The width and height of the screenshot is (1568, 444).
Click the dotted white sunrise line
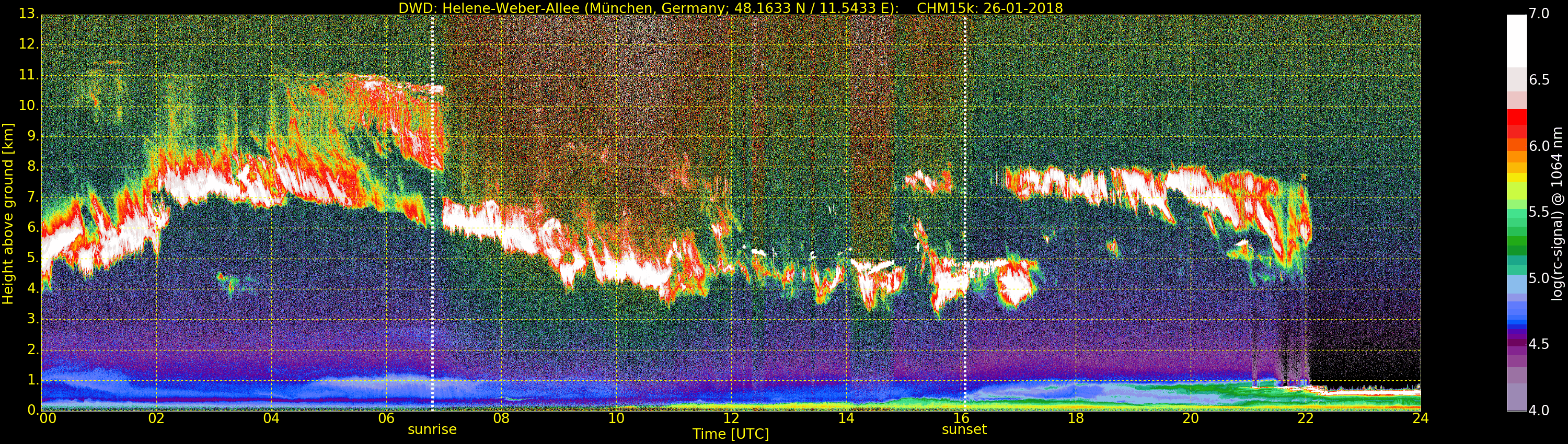click(x=432, y=213)
